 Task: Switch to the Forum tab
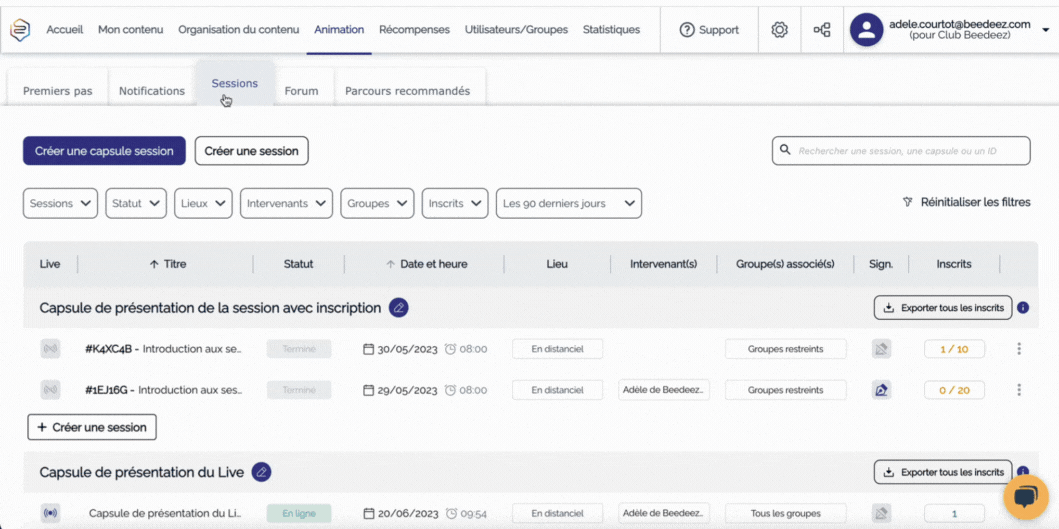click(301, 91)
